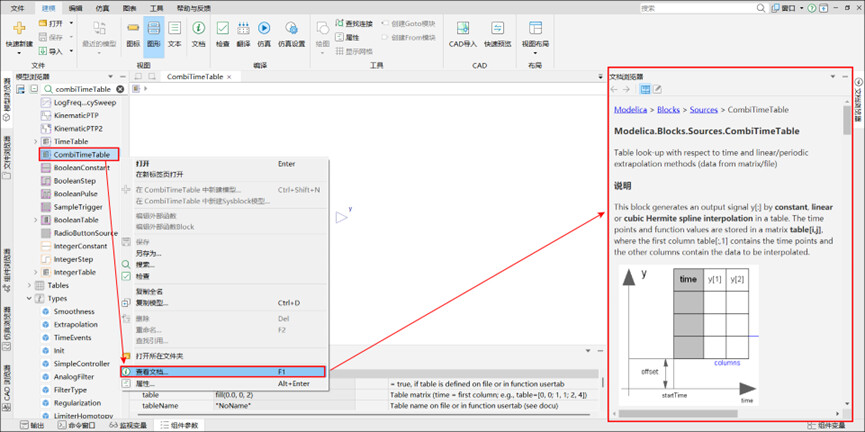
Task: Open the 打开 dropdown arrow
Action: coord(71,23)
